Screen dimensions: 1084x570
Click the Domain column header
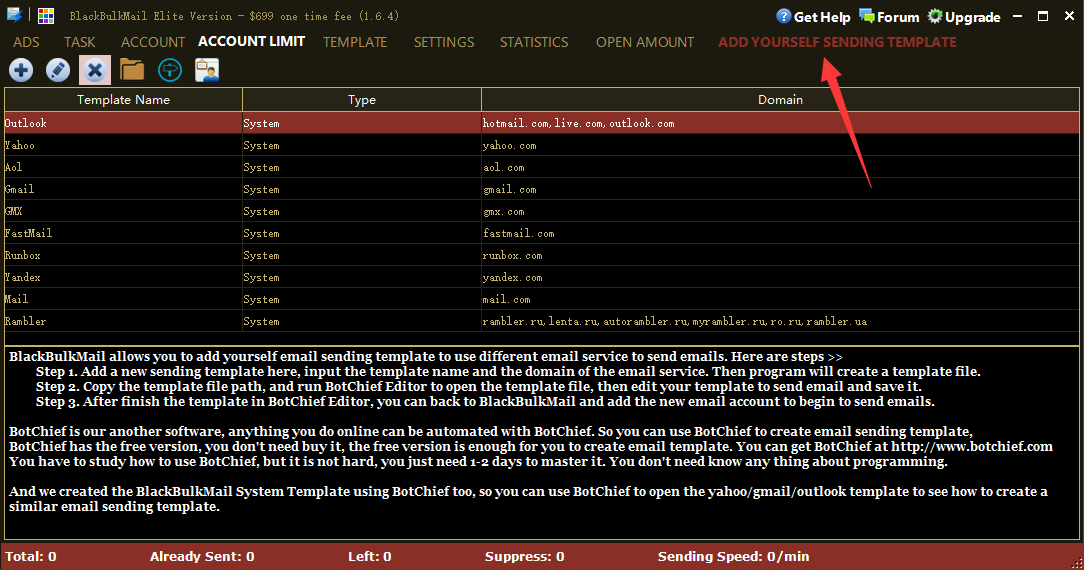point(780,99)
